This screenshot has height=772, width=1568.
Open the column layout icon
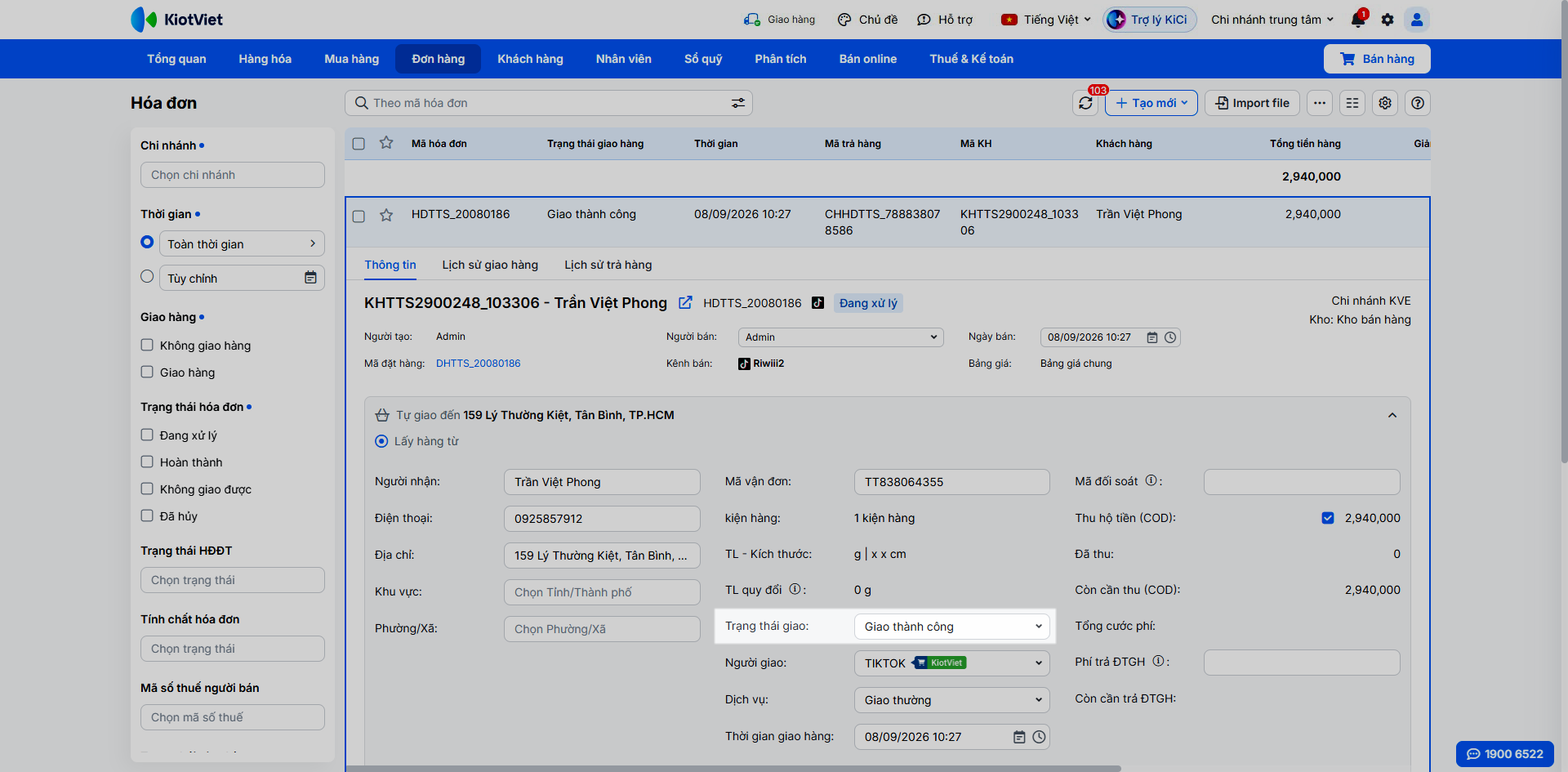pyautogui.click(x=1352, y=103)
